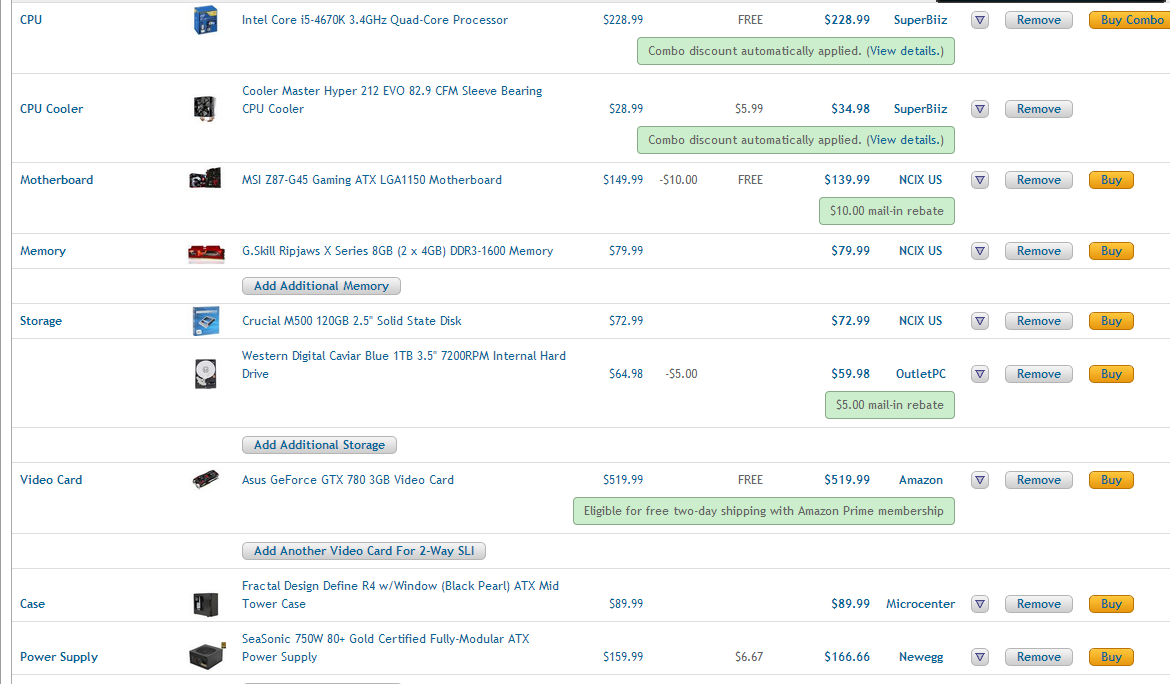Expand price options dropdown for Crucial M500 row
Image resolution: width=1170 pixels, height=684 pixels.
(x=980, y=321)
